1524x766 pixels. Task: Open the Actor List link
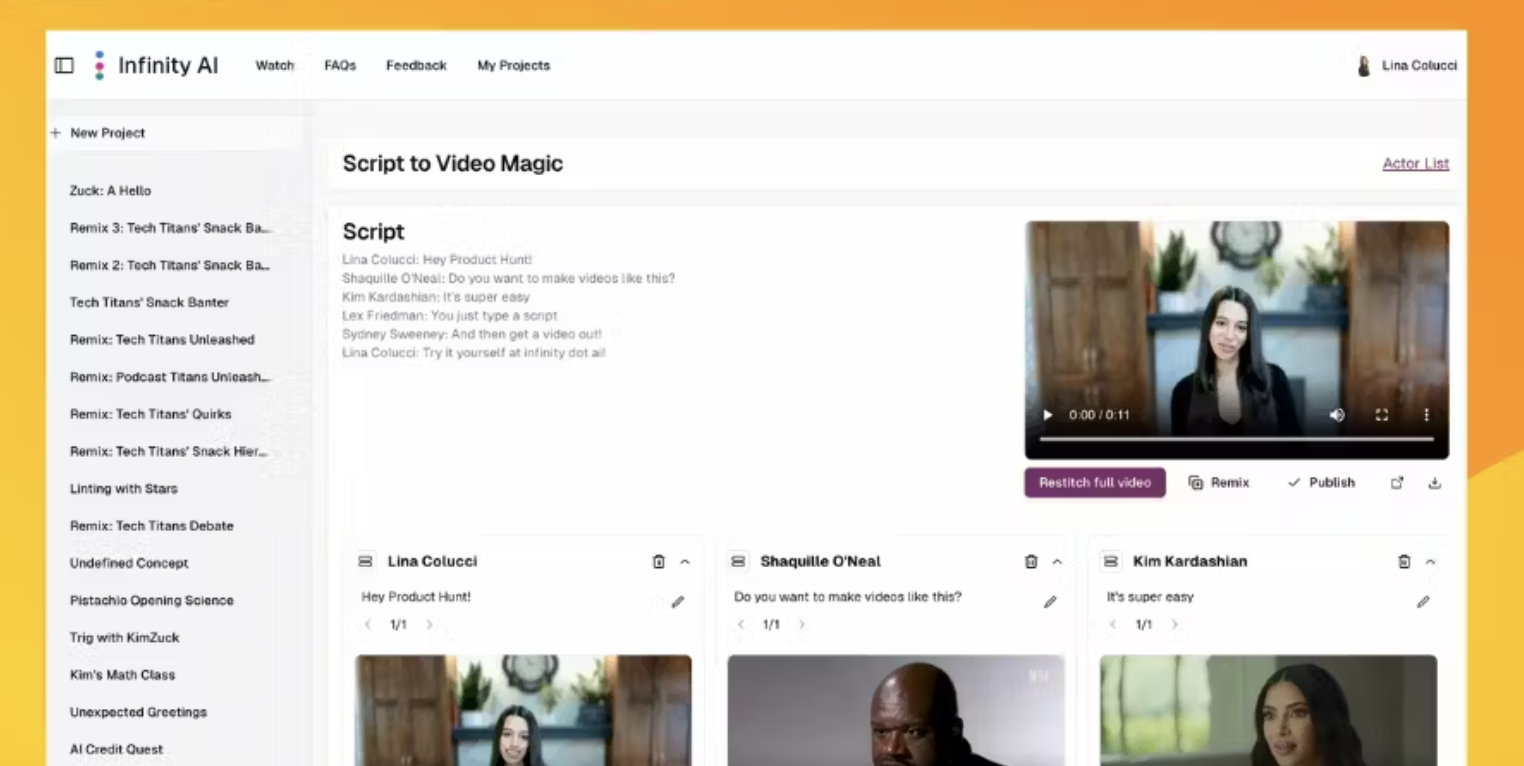tap(1415, 164)
